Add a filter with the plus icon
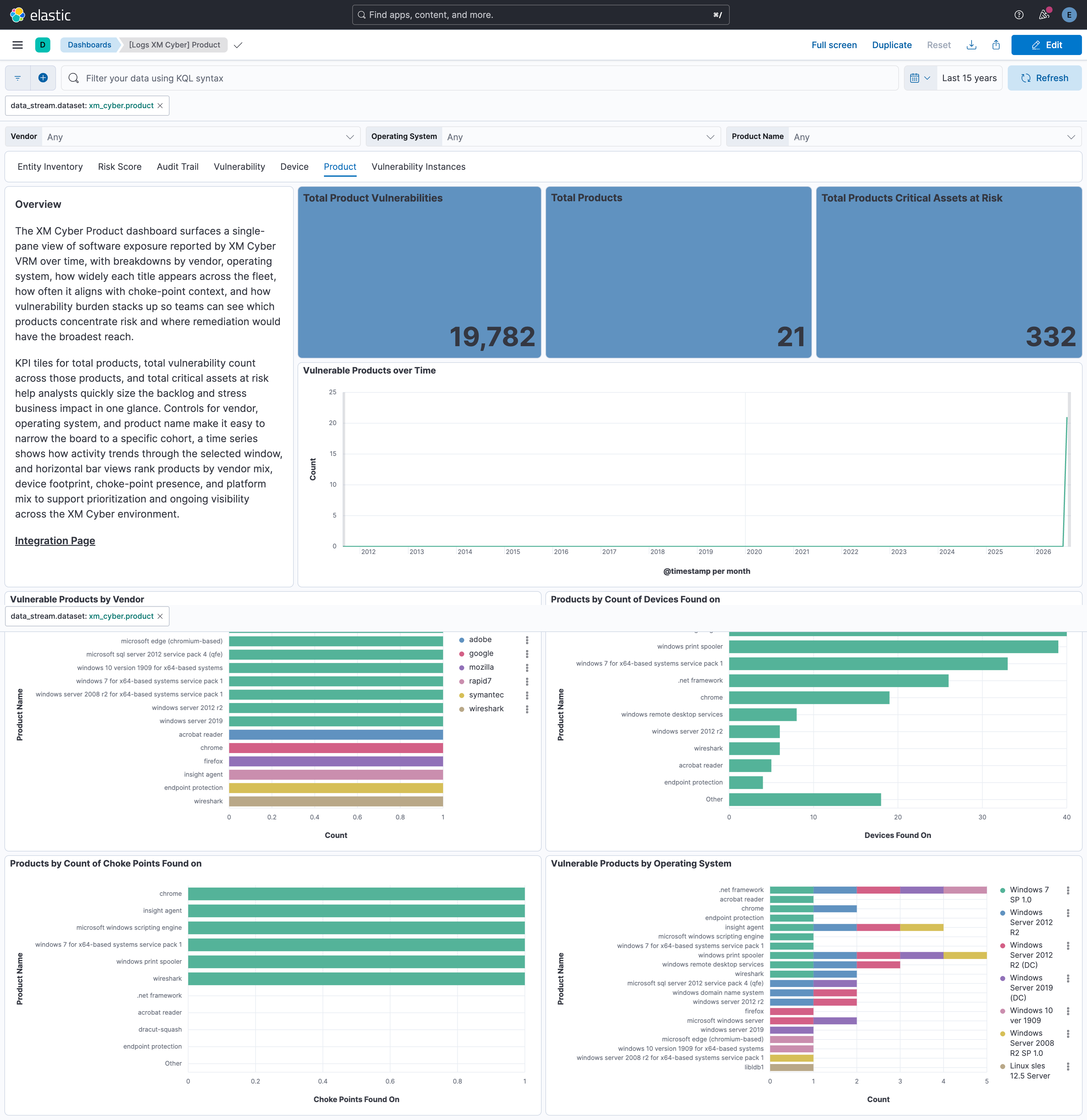This screenshot has height=1120, width=1087. (x=43, y=78)
